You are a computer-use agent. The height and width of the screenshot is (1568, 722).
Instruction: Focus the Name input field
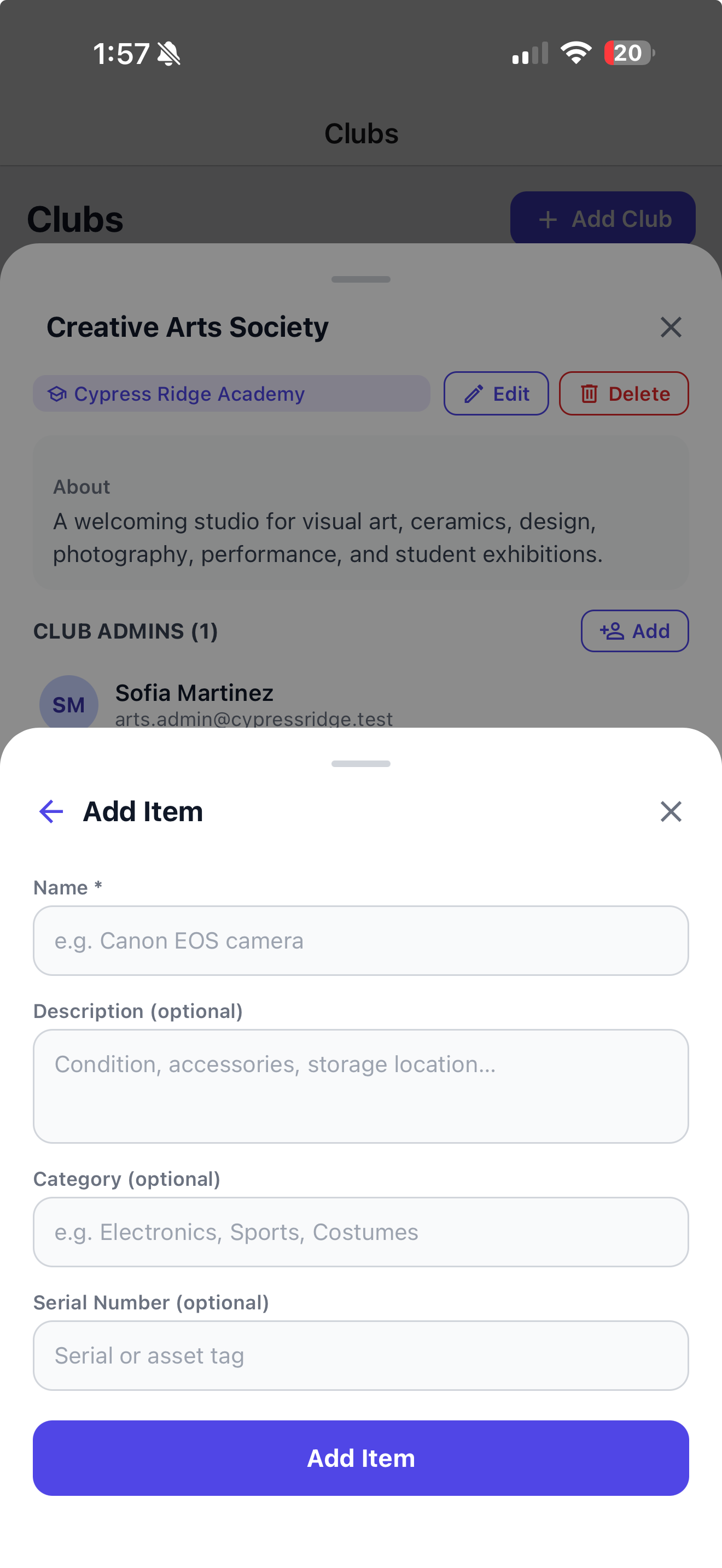click(361, 940)
